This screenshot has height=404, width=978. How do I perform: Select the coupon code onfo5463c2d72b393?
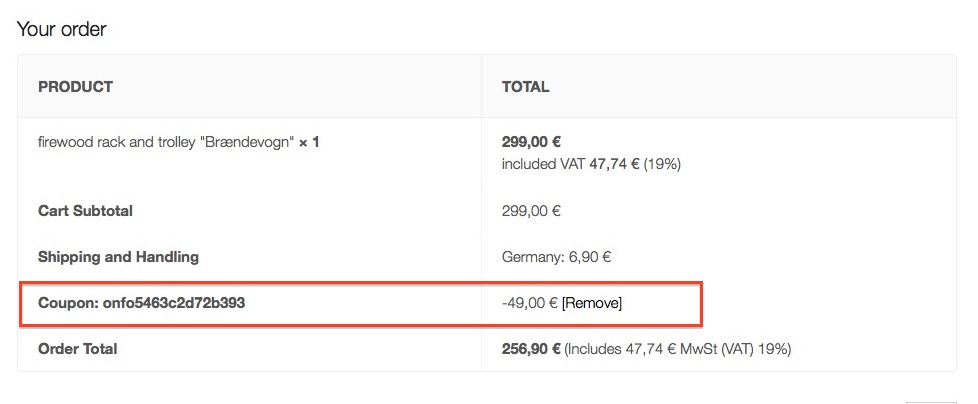coord(174,303)
